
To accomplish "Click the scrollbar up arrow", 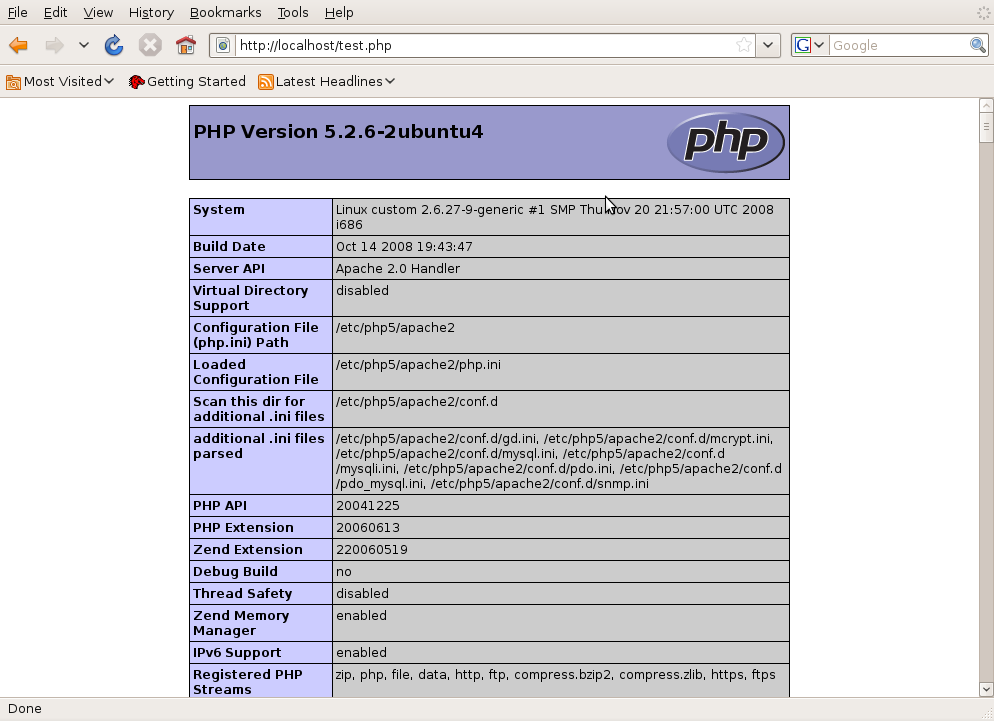I will [x=986, y=105].
